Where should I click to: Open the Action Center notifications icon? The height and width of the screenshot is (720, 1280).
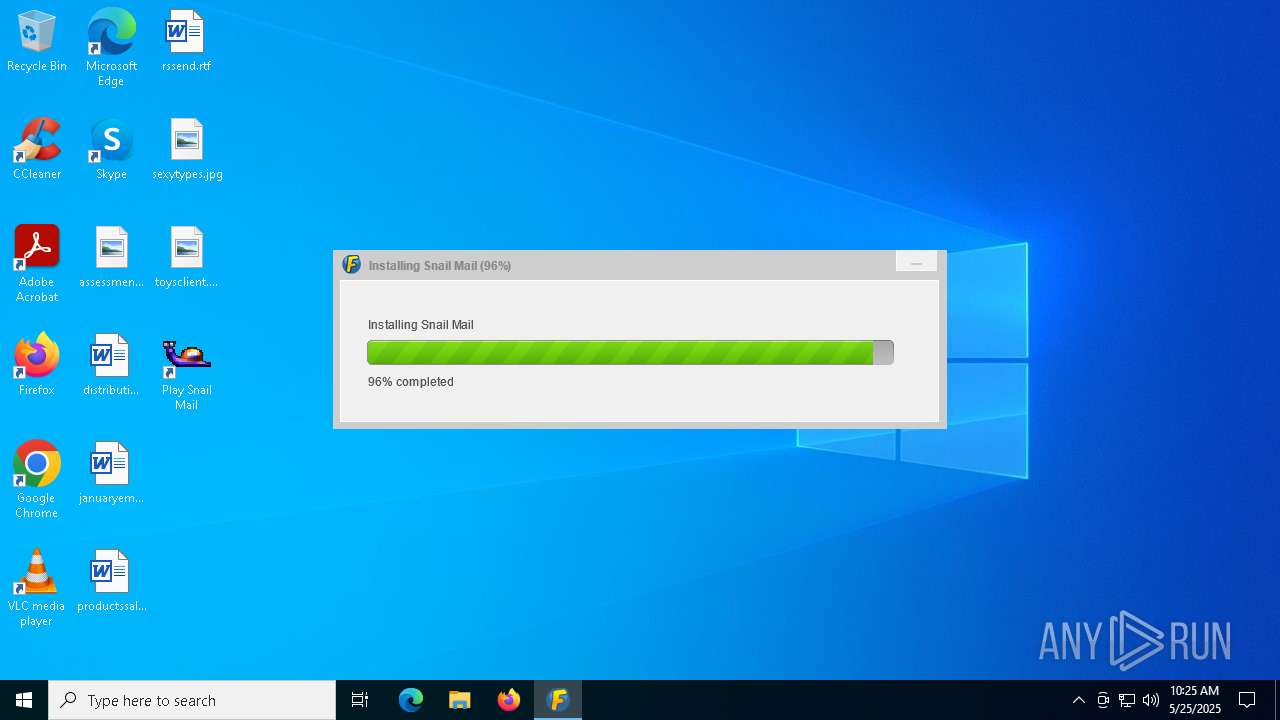pos(1247,700)
